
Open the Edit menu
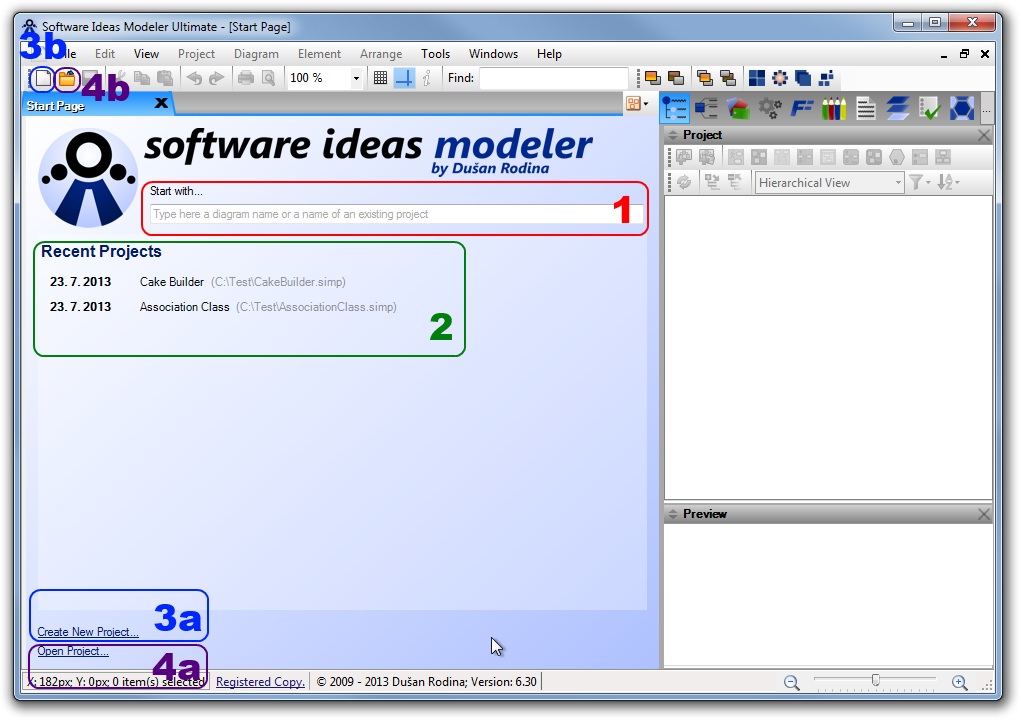coord(105,54)
